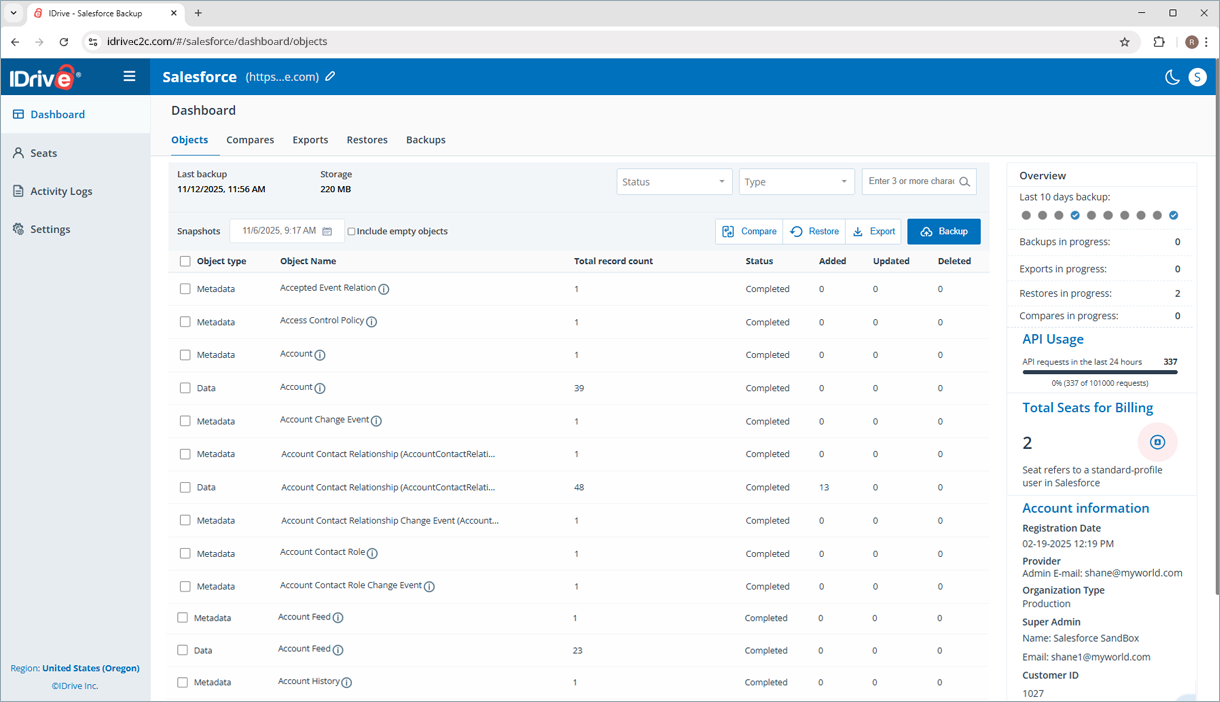Image resolution: width=1220 pixels, height=702 pixels.
Task: Open Seats in sidebar
Action: point(75,153)
